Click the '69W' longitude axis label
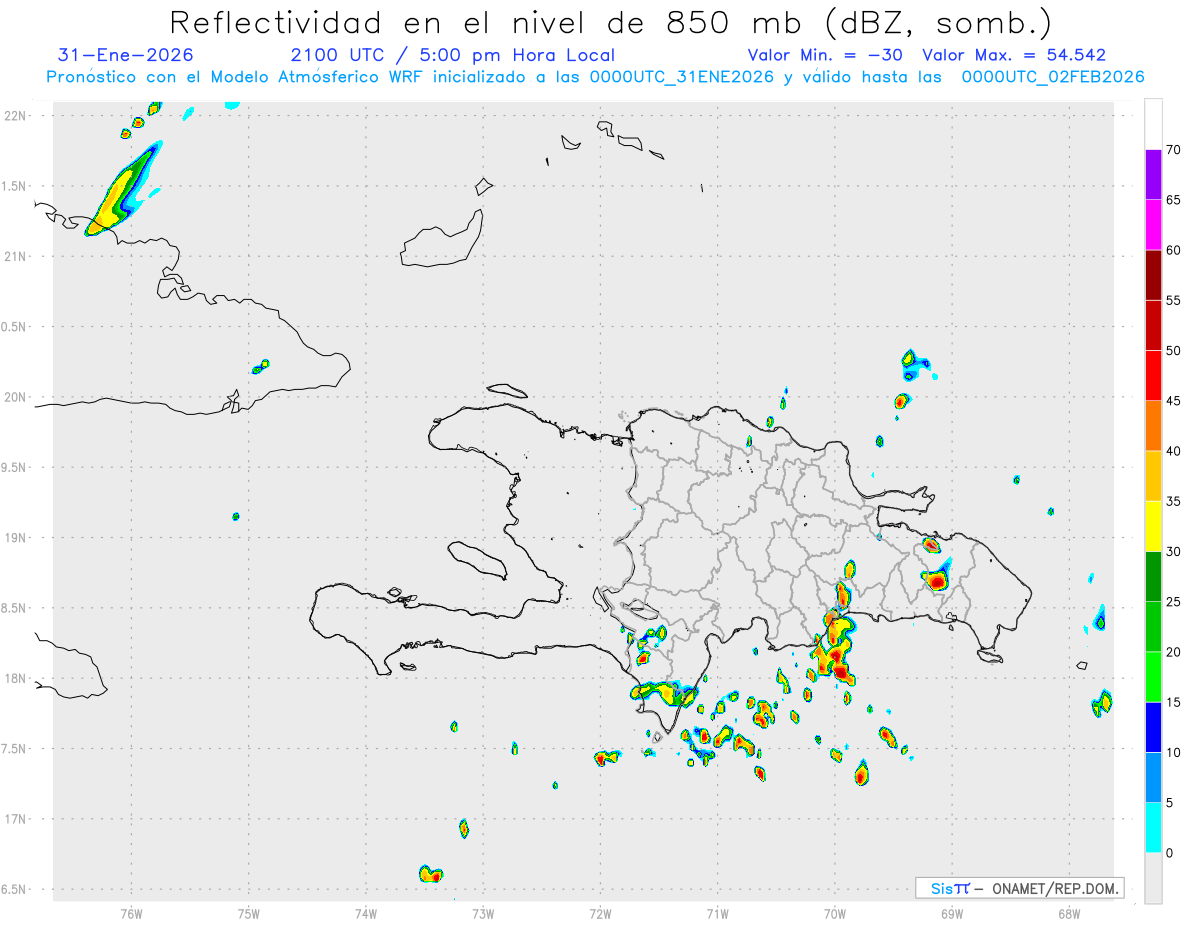This screenshot has width=1200, height=927. (x=952, y=914)
